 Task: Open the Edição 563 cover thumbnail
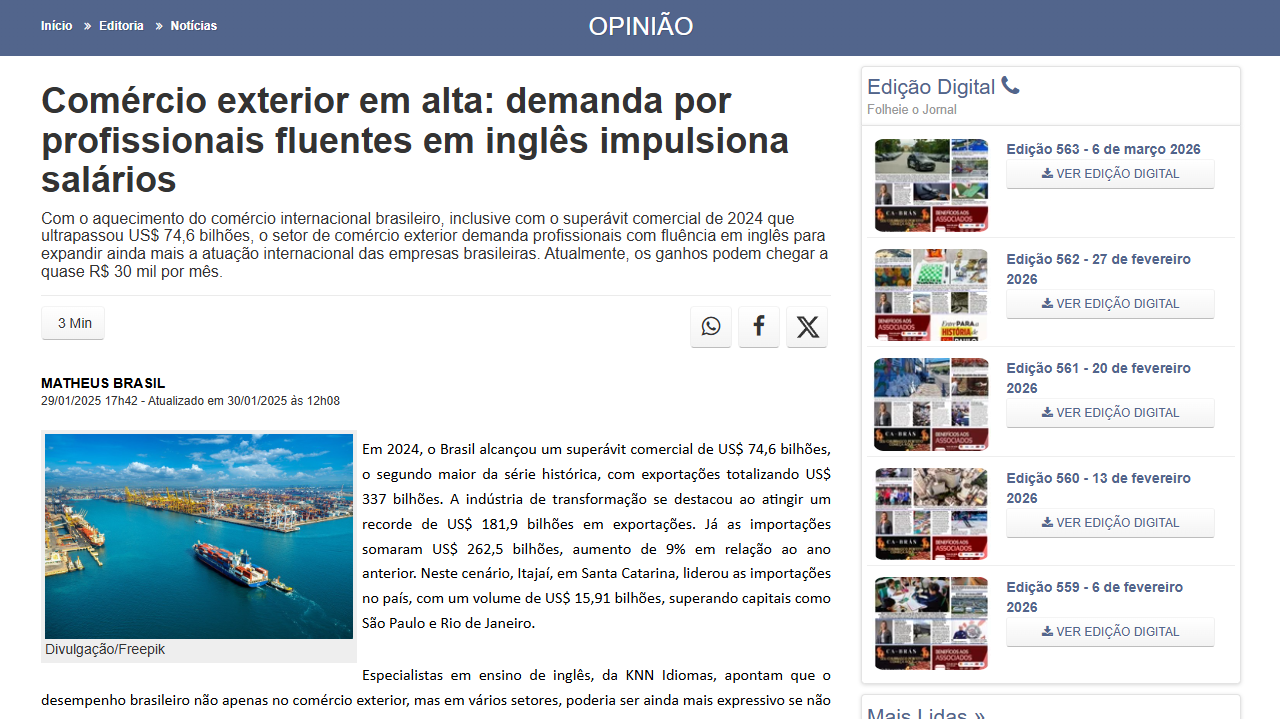pyautogui.click(x=931, y=185)
